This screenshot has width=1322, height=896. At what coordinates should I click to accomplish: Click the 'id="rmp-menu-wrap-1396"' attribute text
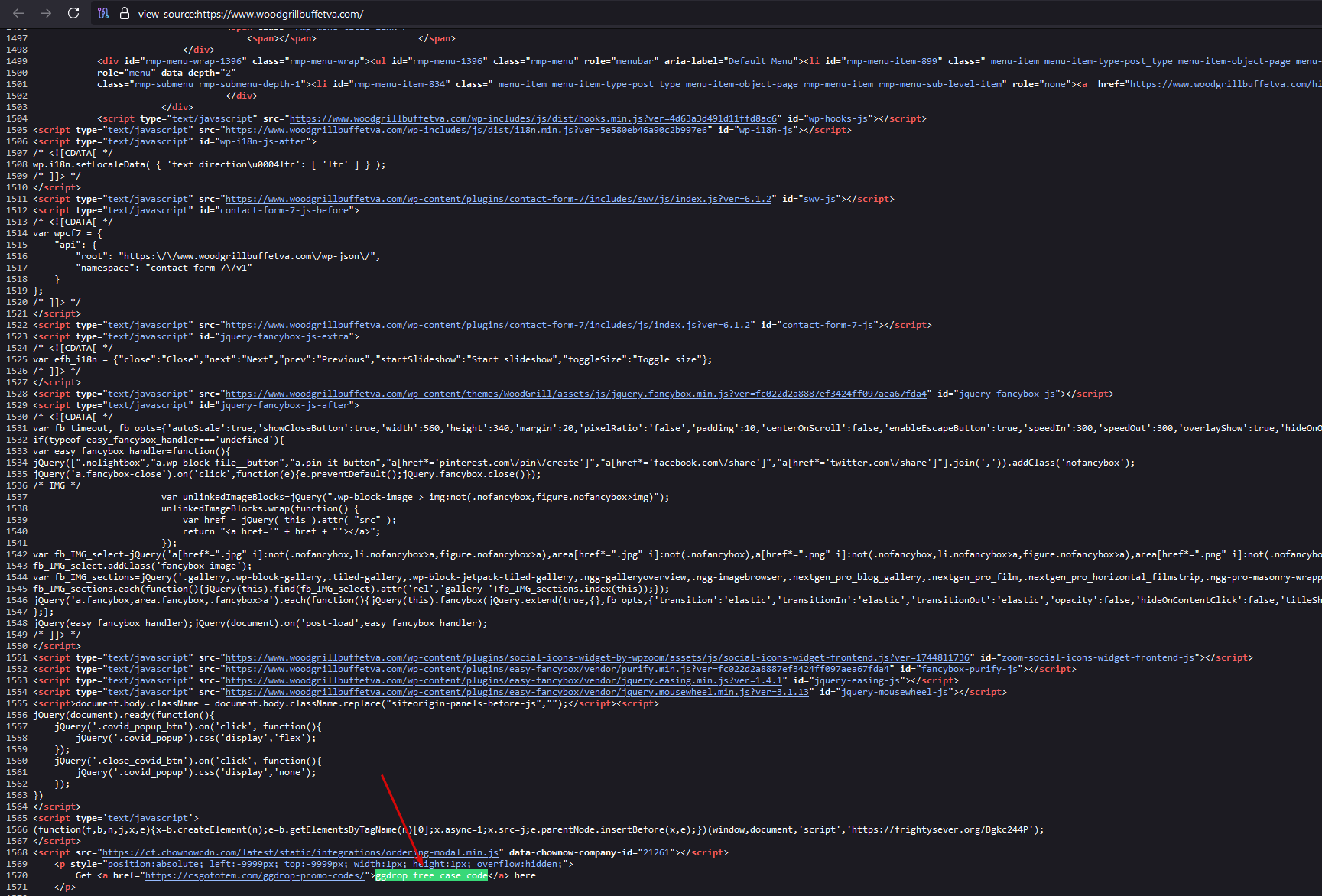tap(185, 61)
